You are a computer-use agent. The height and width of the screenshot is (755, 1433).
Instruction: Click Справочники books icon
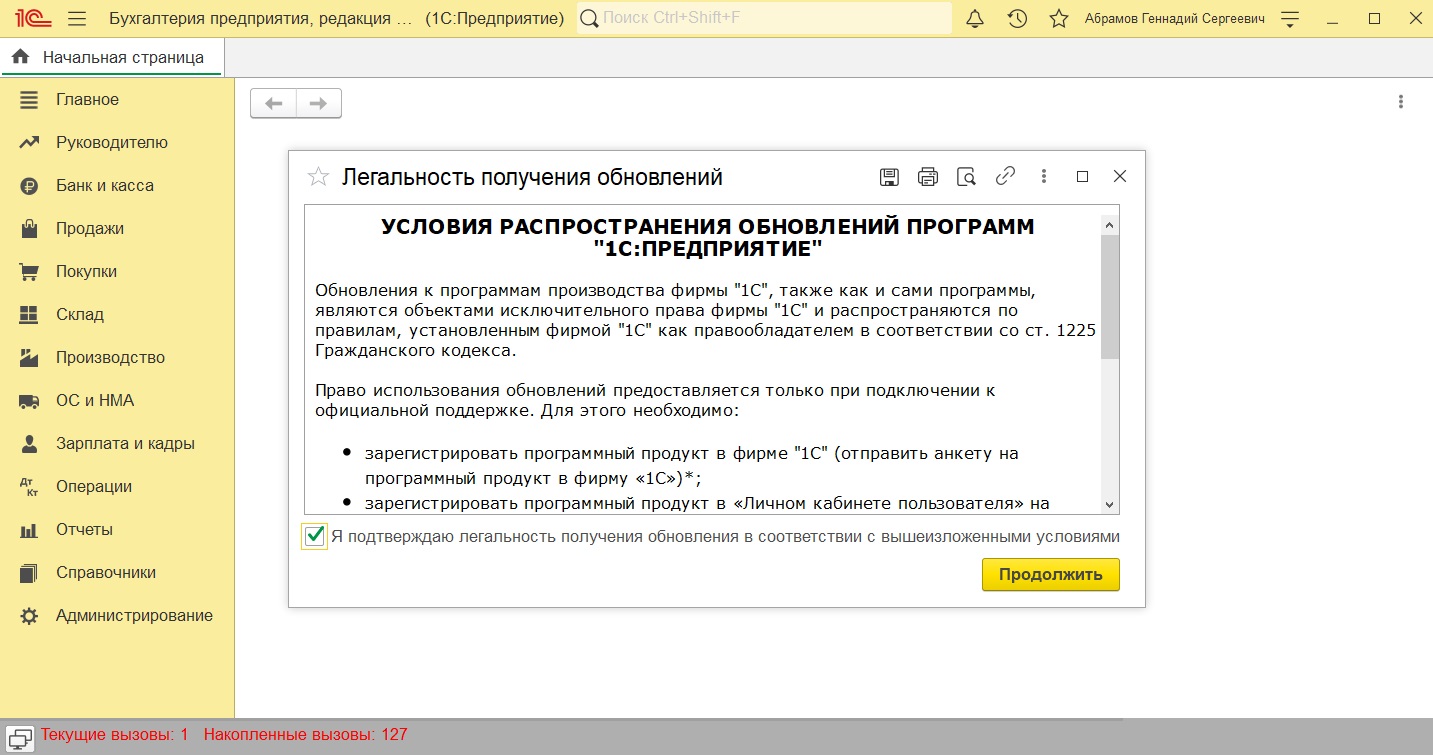[x=29, y=573]
